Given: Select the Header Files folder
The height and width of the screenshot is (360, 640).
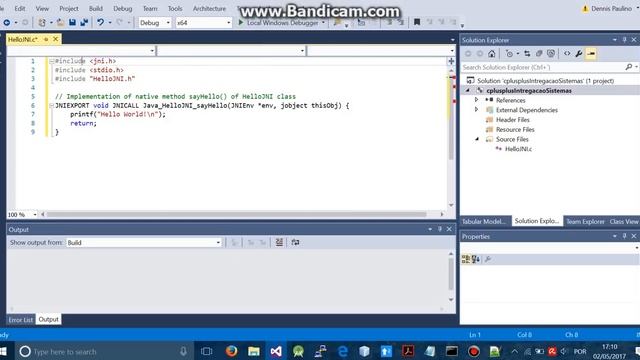Looking at the screenshot, I should (512, 120).
